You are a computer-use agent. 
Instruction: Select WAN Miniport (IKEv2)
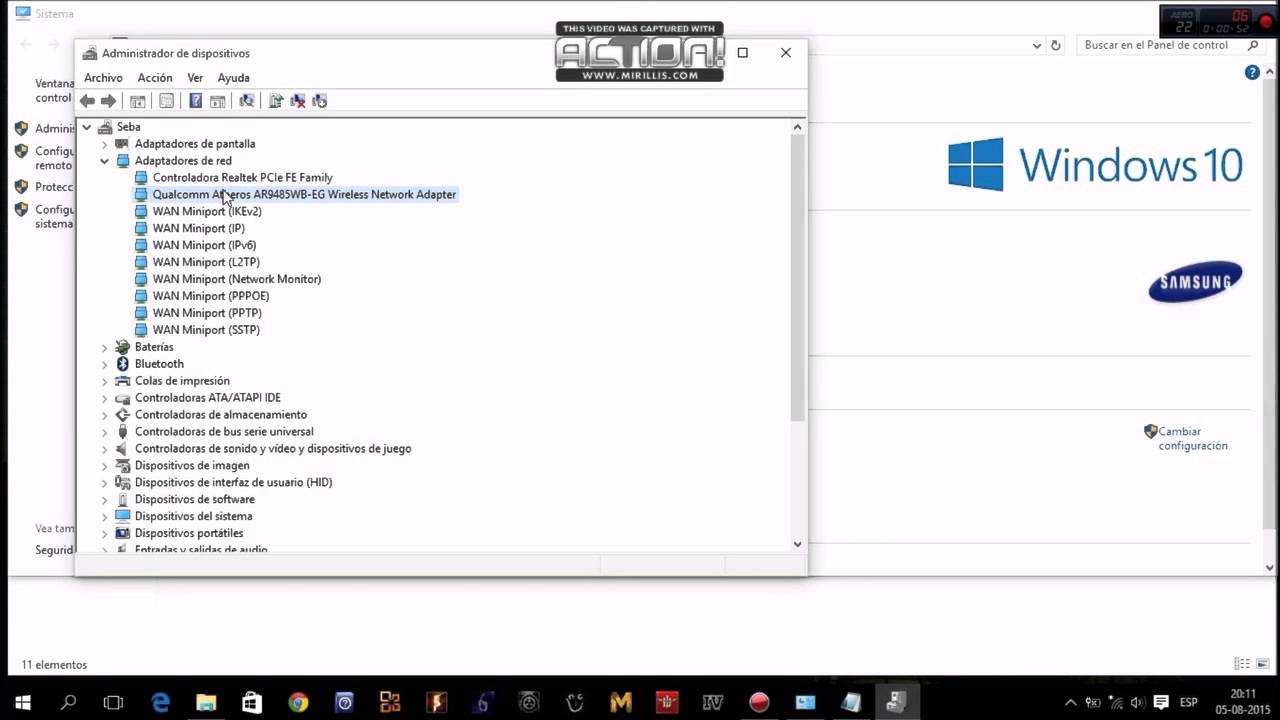click(207, 212)
